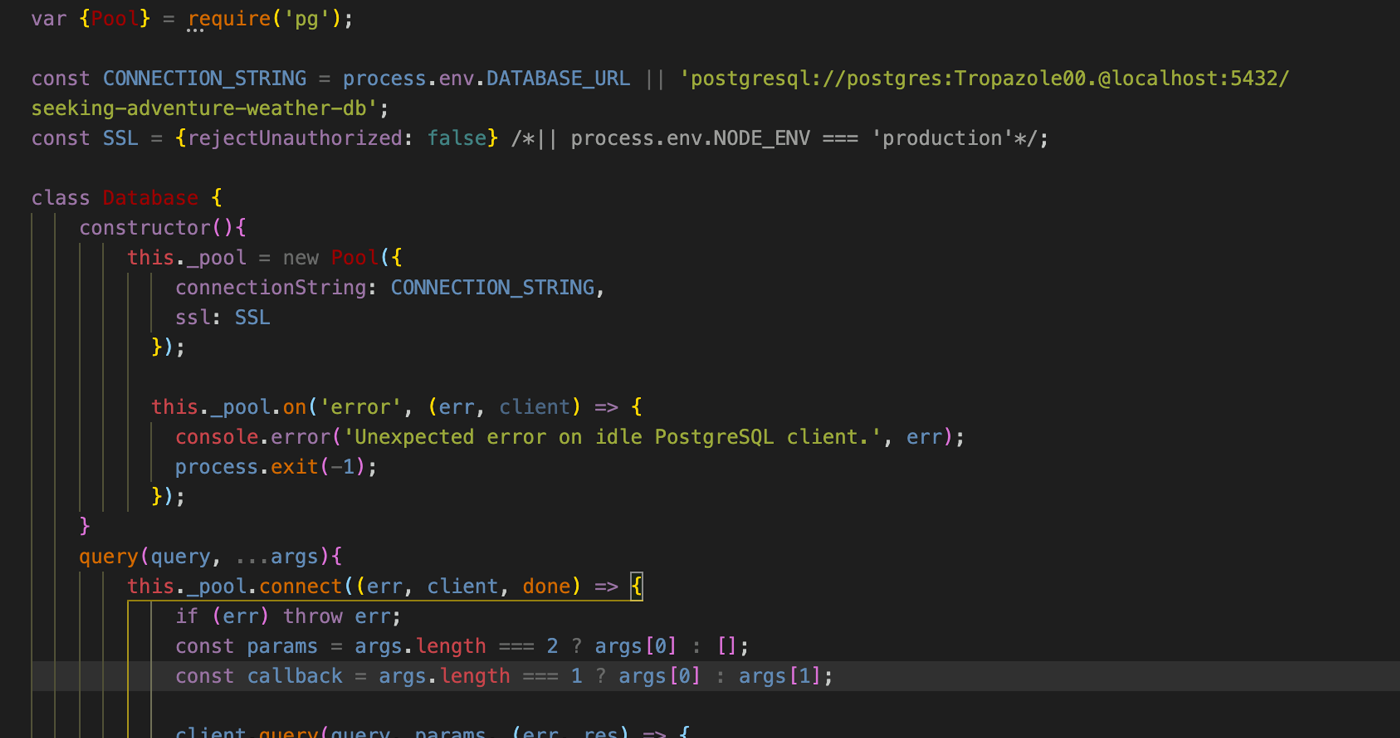
Task: Click the number 2 in params comparison
Action: (x=553, y=647)
